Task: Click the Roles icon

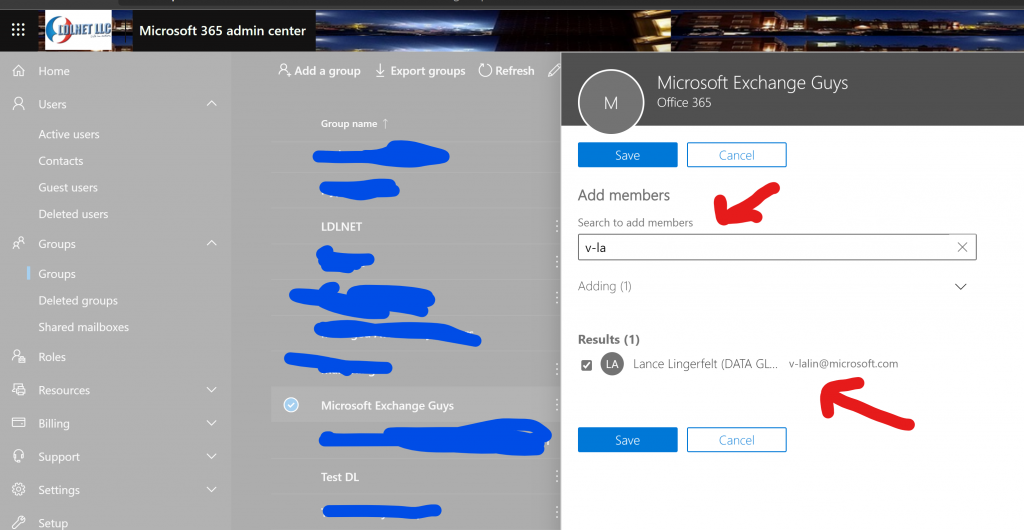Action: click(19, 356)
